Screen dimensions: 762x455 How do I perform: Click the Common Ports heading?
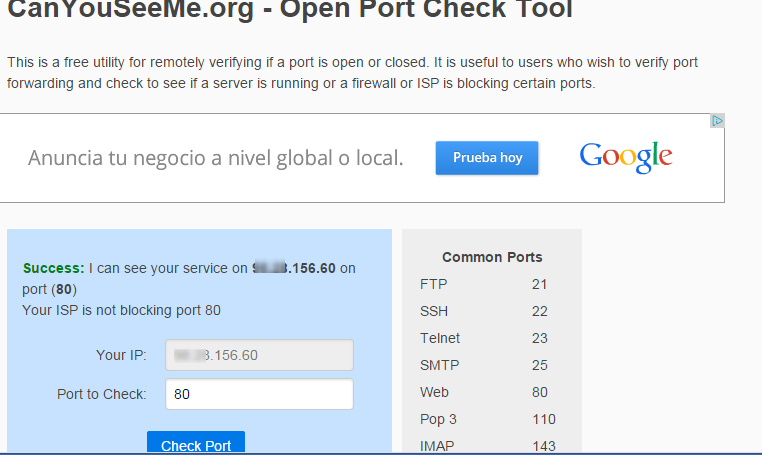pyautogui.click(x=492, y=257)
